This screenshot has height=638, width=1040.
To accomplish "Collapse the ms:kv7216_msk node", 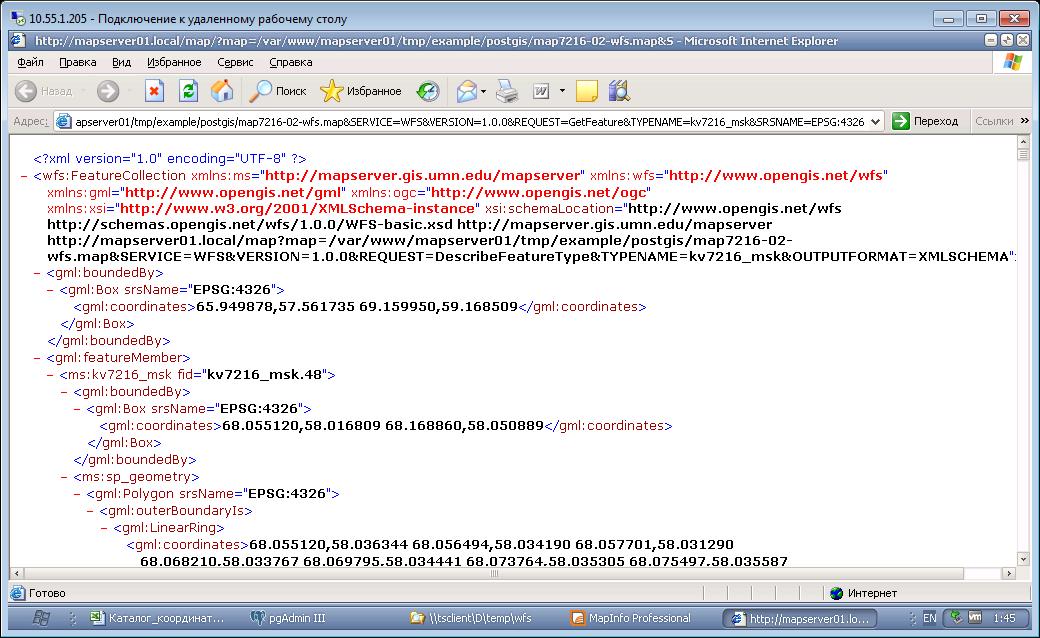I will coord(50,375).
